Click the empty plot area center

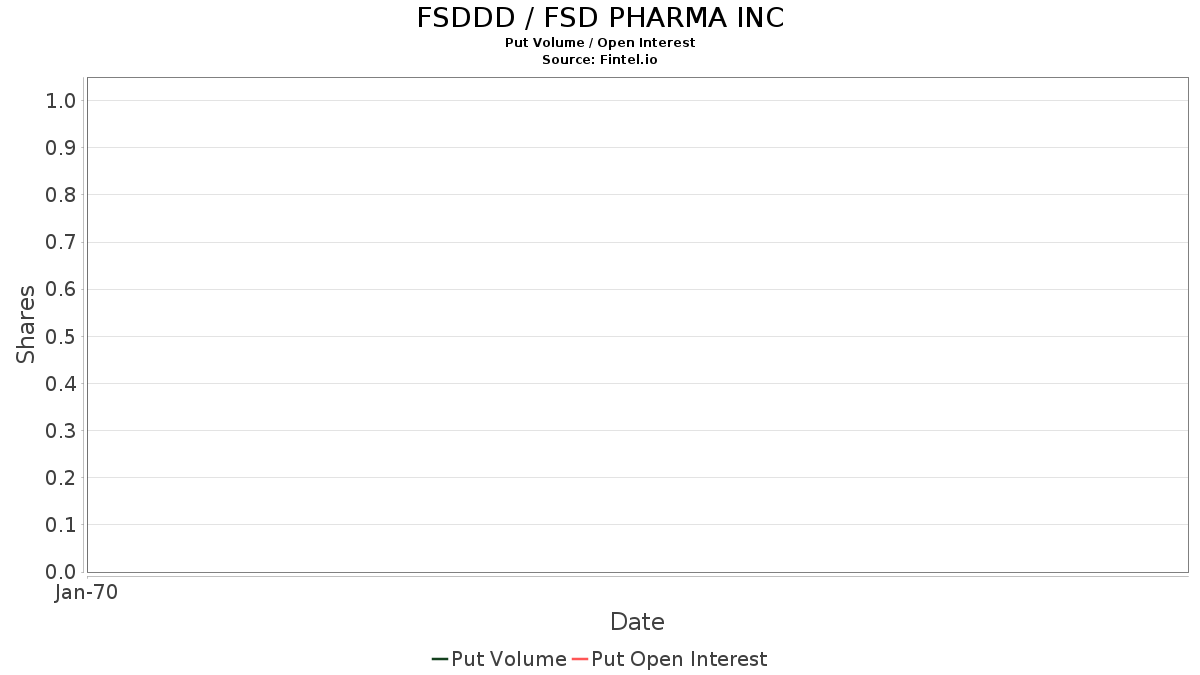coord(637,325)
